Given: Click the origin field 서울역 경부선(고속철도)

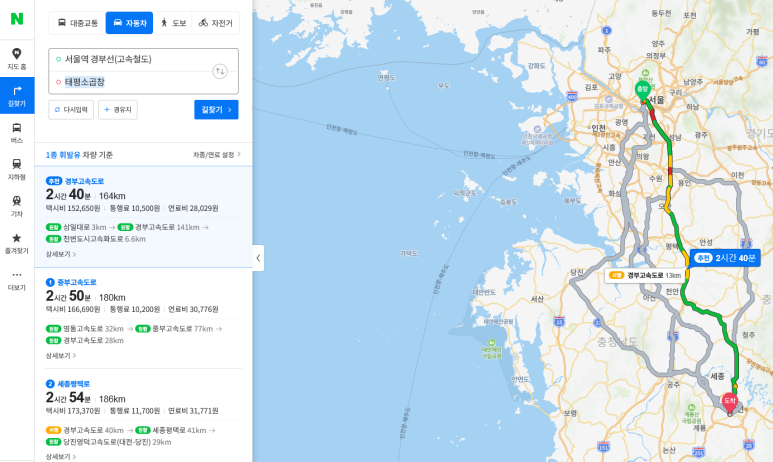Looking at the screenshot, I should click(130, 59).
